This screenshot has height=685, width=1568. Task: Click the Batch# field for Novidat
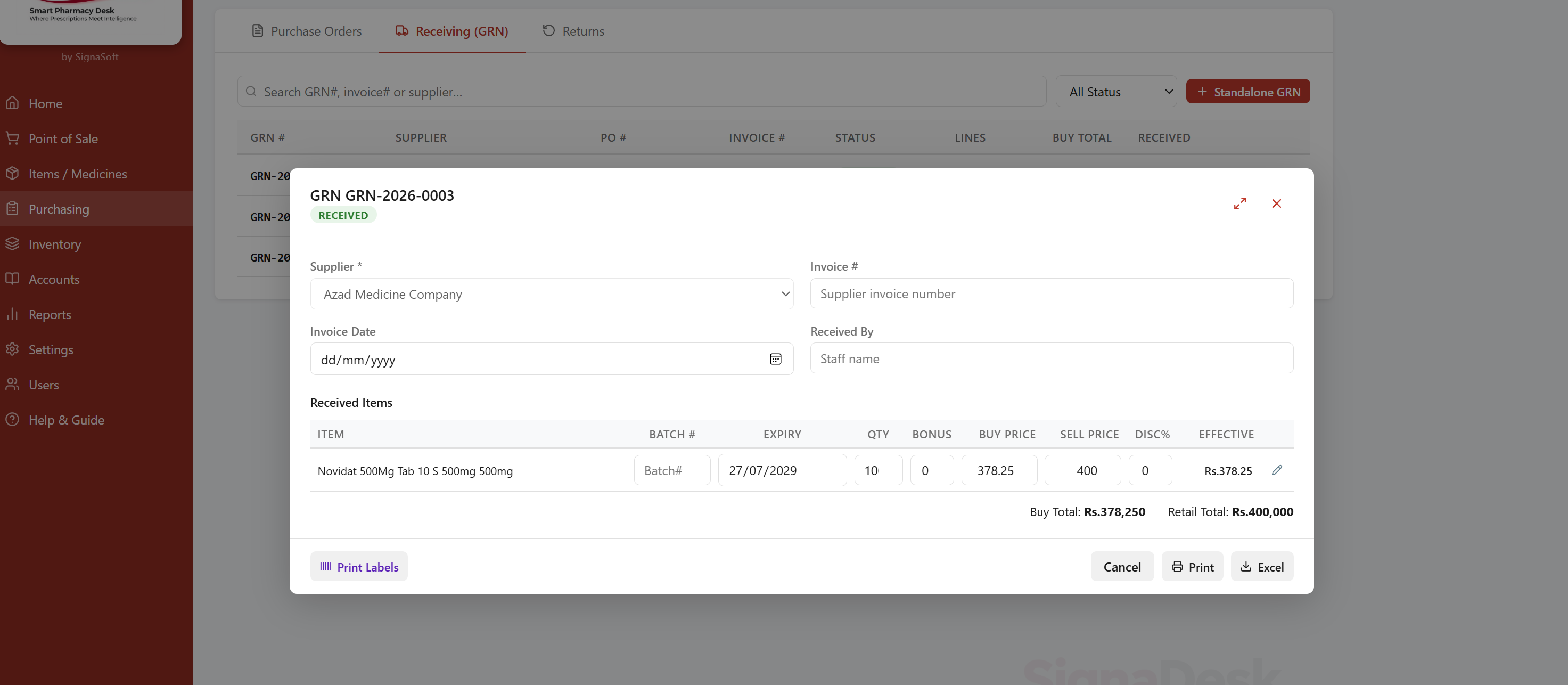[672, 471]
